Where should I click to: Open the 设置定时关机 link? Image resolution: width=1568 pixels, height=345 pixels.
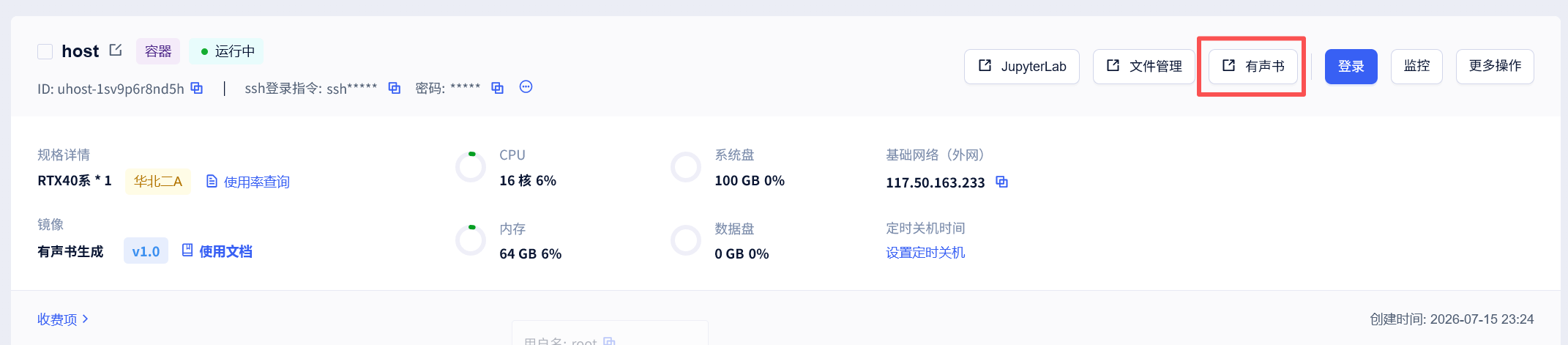point(925,253)
